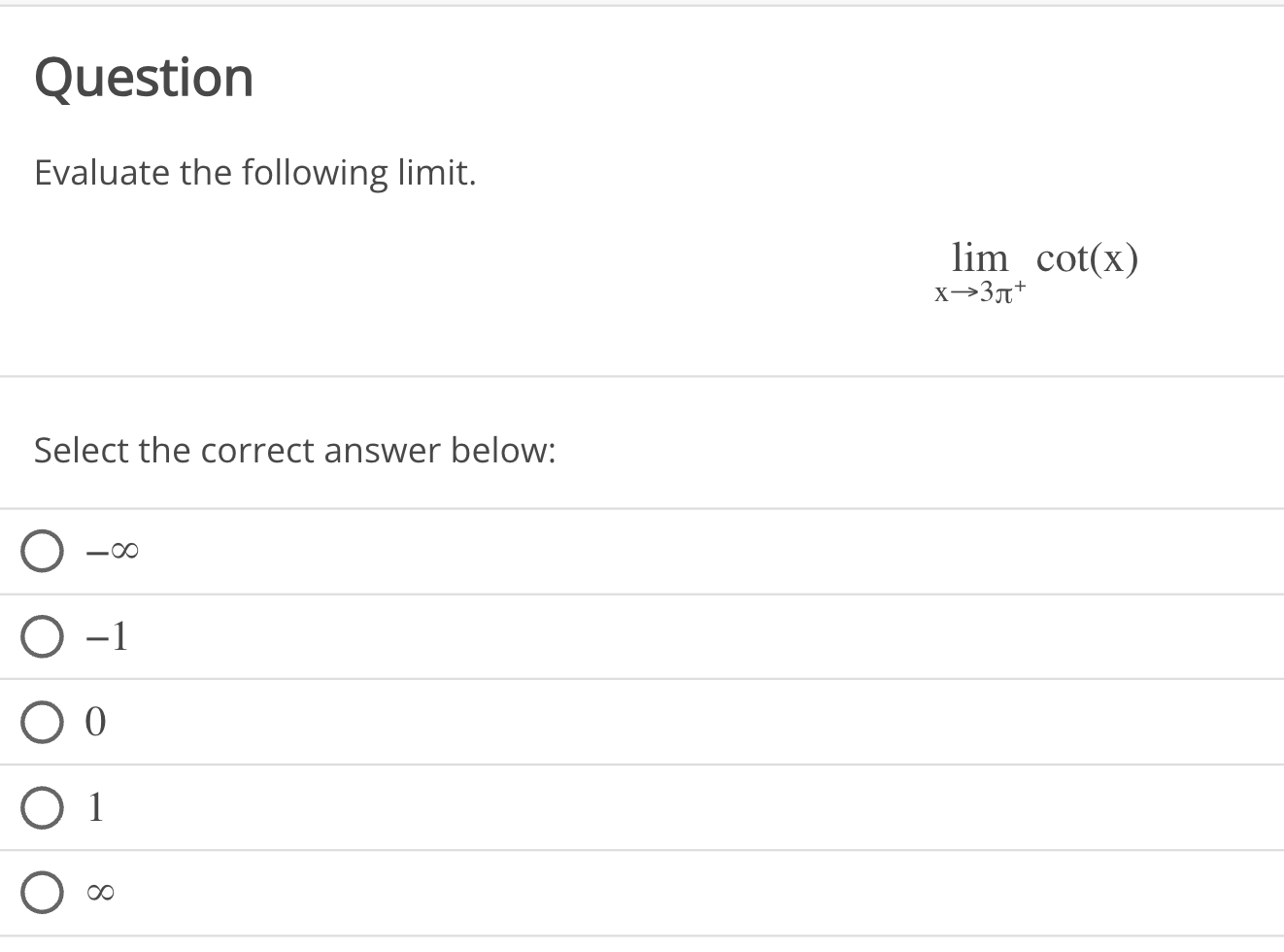Viewport: 1284px width, 952px height.
Task: Click the −1 answer label text
Action: (107, 636)
